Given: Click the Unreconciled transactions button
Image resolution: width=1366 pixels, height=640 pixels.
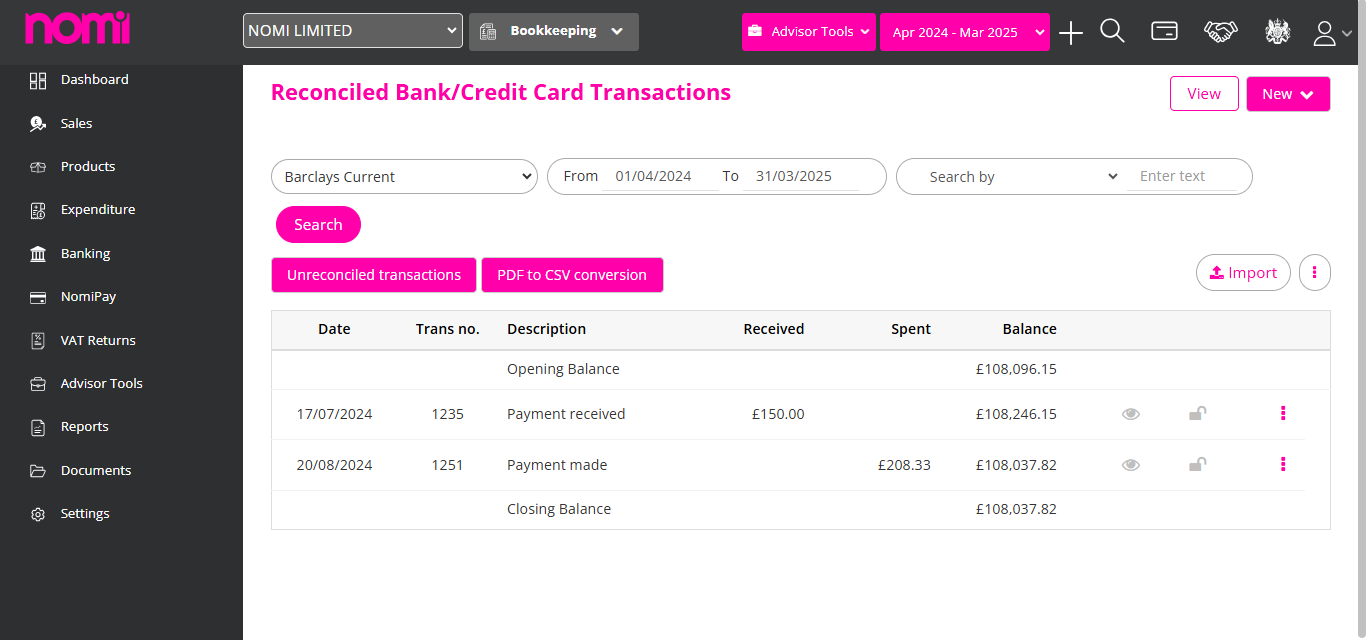Looking at the screenshot, I should pos(374,275).
